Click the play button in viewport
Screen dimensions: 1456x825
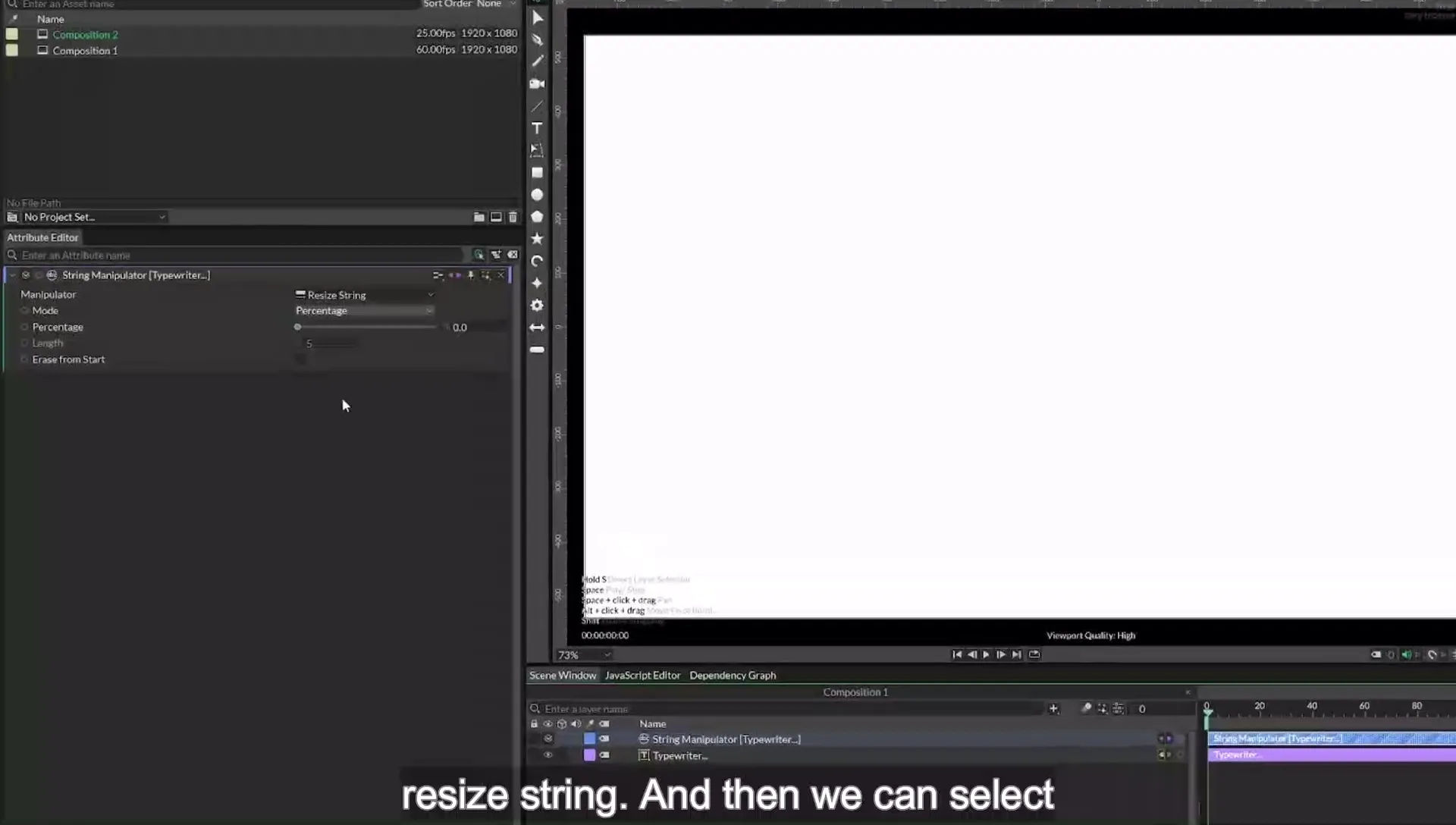986,654
